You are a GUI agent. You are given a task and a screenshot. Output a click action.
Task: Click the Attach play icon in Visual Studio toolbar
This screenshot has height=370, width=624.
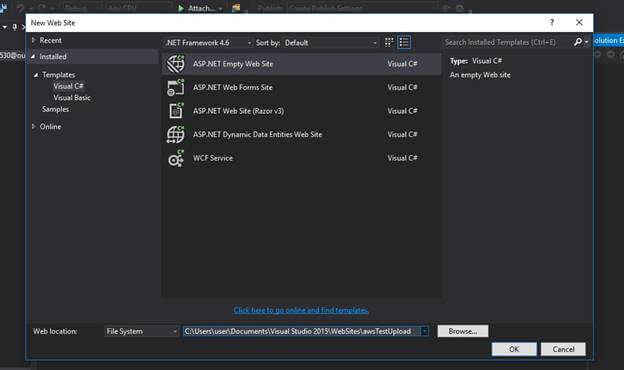coord(181,8)
